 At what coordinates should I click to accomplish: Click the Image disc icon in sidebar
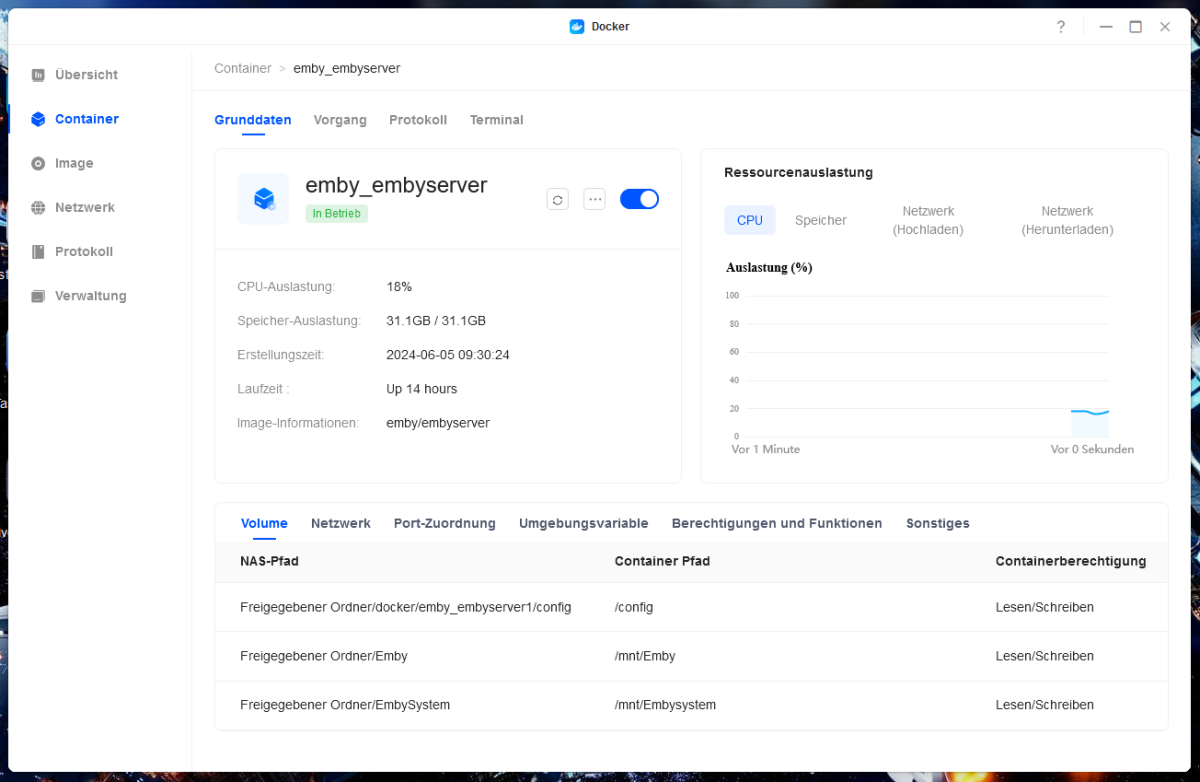click(38, 163)
